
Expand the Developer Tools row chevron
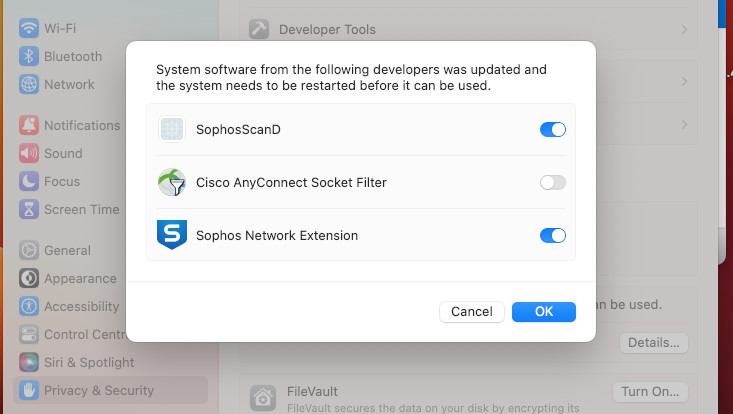[684, 29]
